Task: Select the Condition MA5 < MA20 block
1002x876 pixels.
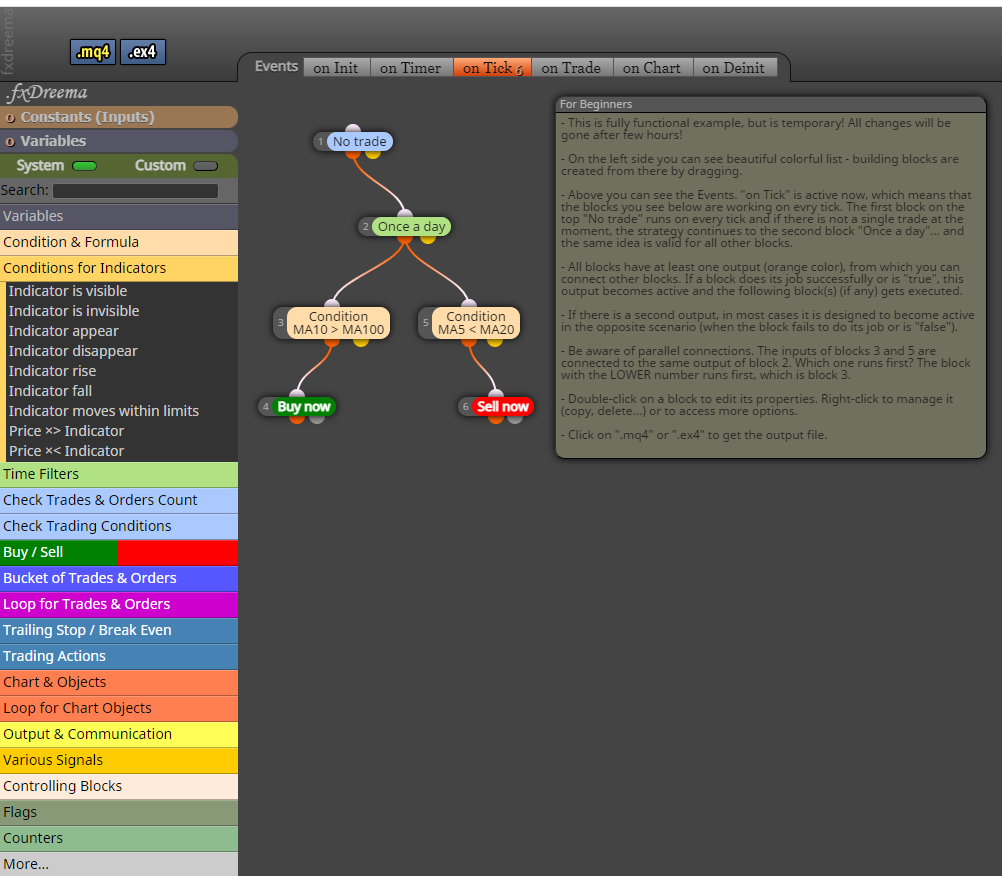Action: [476, 323]
